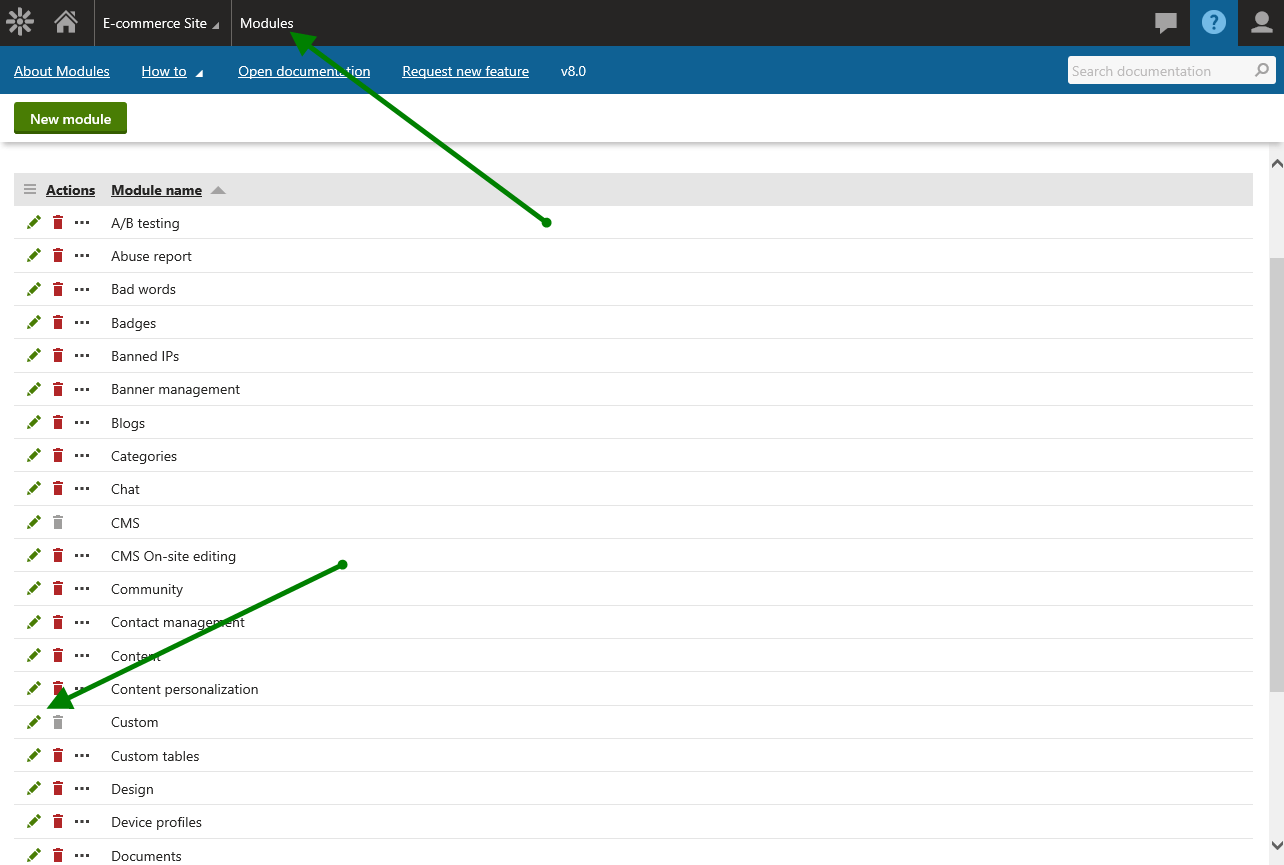
Task: Open more actions for Bad words
Action: 82,289
